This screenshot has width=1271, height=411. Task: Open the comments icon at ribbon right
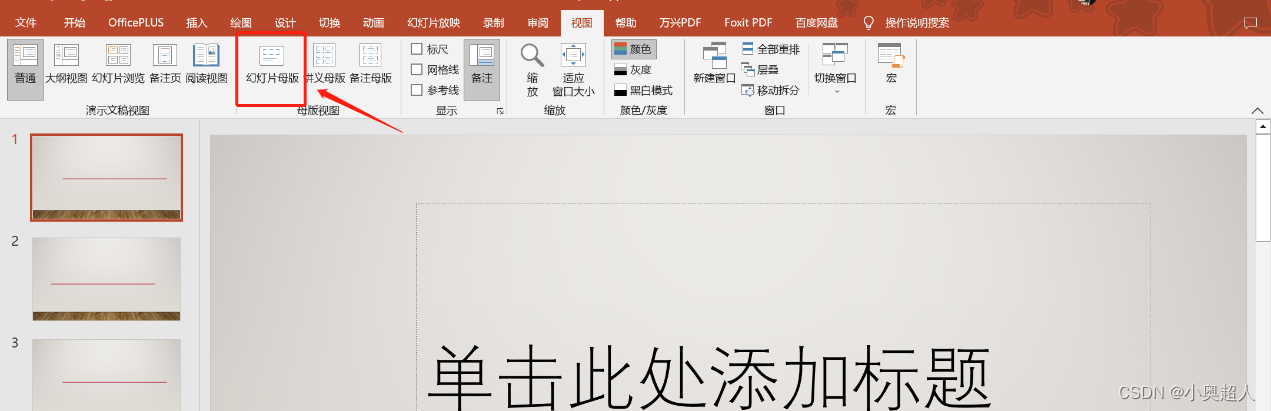tap(1249, 22)
